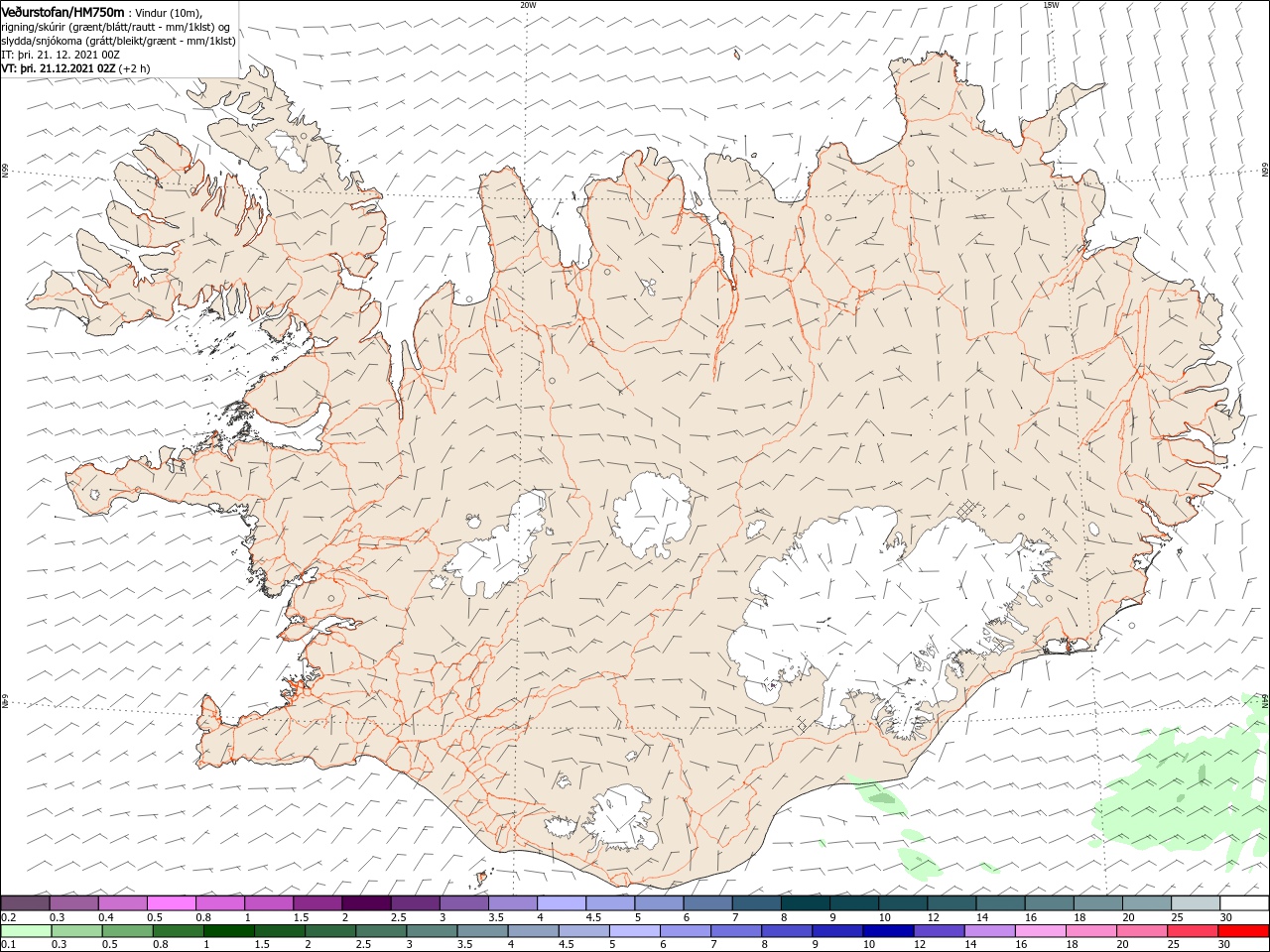The image size is (1270, 952).
Task: Click the 'VT: þri. 21.12.2021 02Z (+2 h)' valid time
Action: pyautogui.click(x=76, y=68)
